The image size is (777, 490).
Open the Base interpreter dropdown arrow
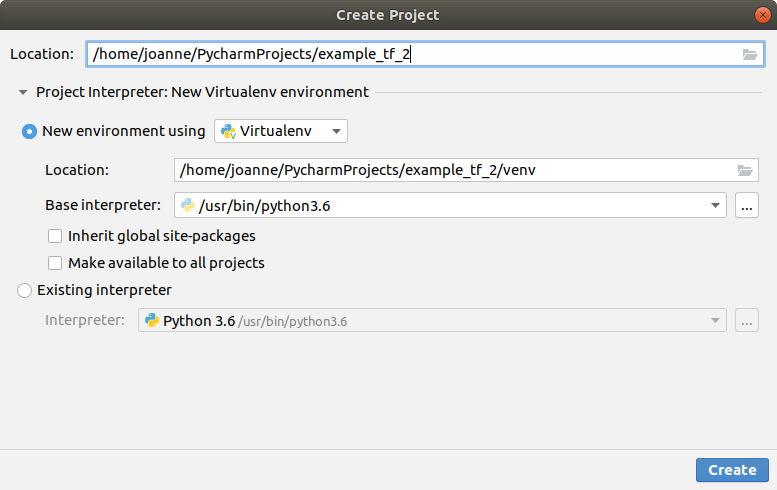pos(715,205)
